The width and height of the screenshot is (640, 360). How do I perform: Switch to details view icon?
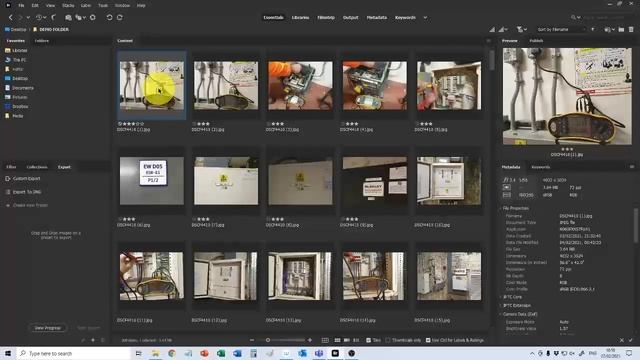(347, 340)
